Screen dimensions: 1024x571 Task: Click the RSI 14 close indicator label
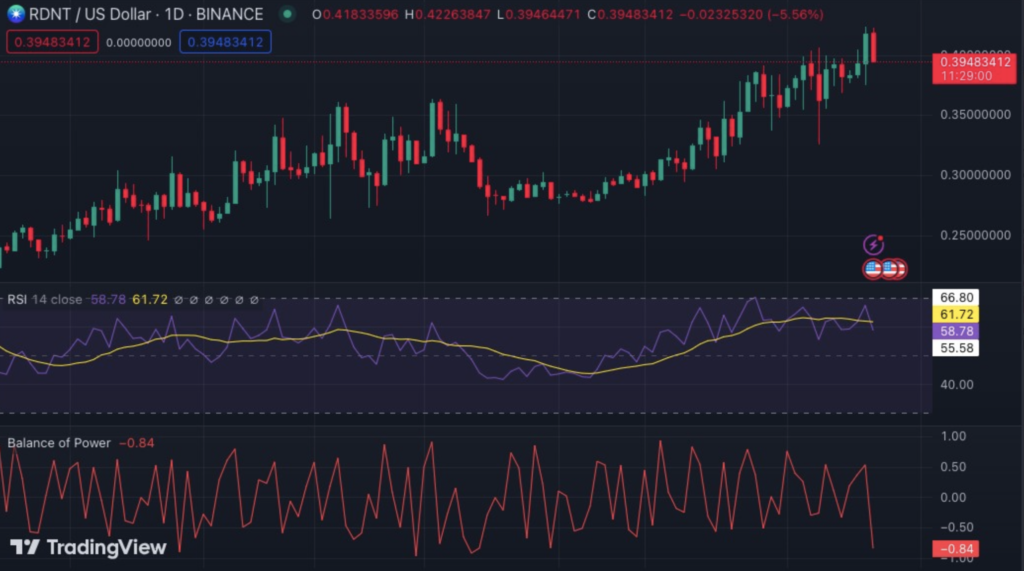tap(45, 299)
